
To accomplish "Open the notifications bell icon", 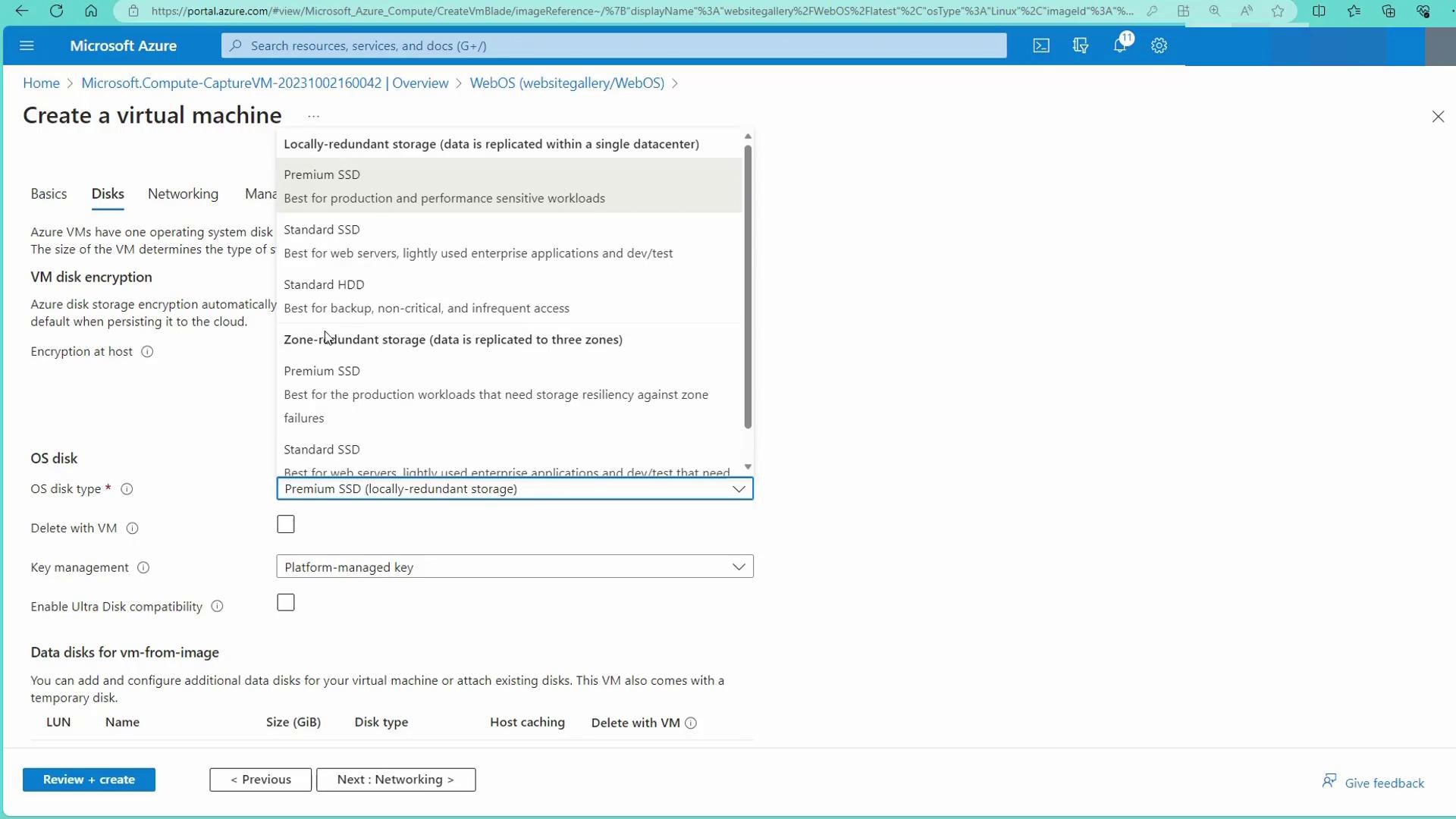I will (x=1120, y=45).
